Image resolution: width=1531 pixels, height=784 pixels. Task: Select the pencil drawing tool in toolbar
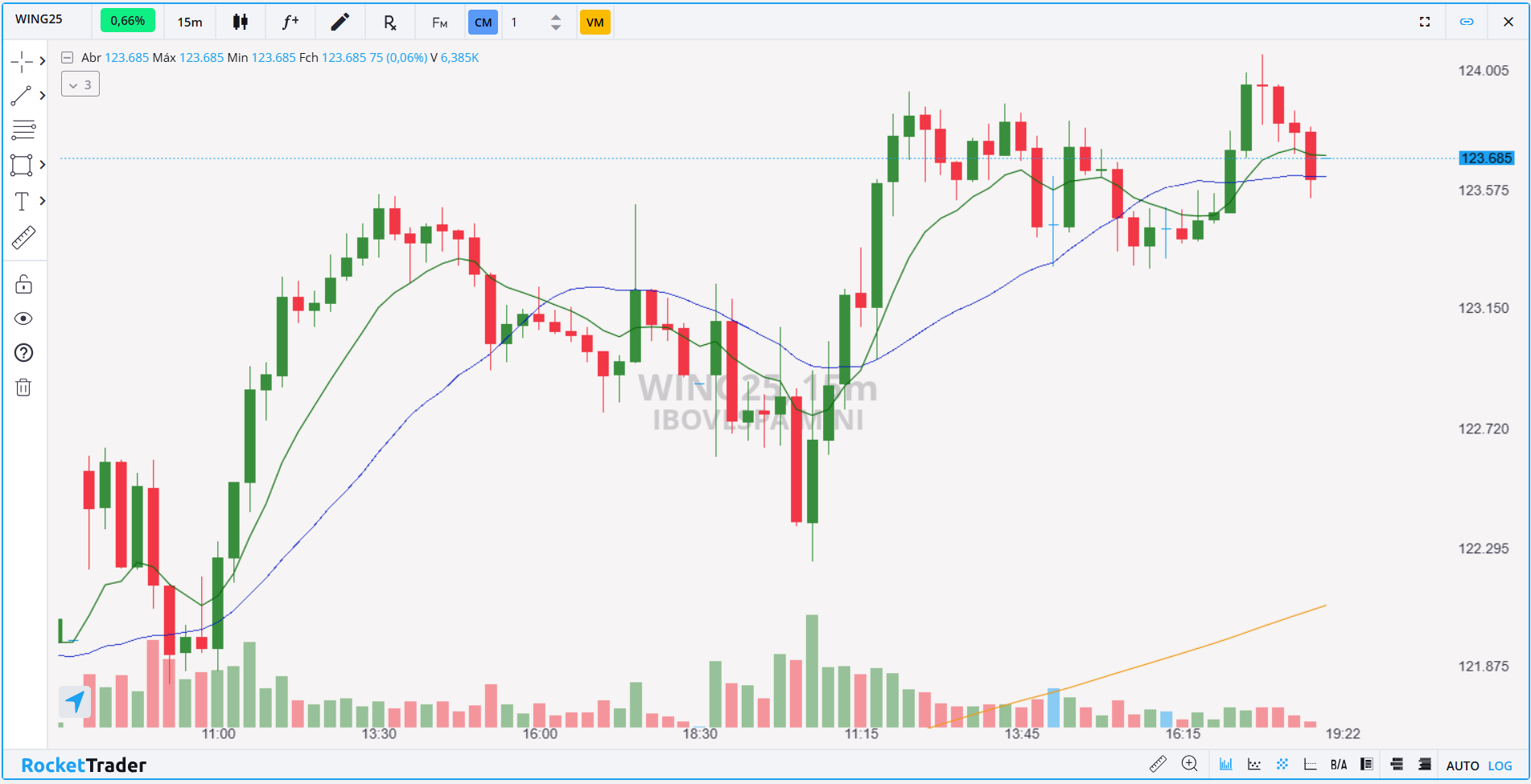(x=340, y=22)
